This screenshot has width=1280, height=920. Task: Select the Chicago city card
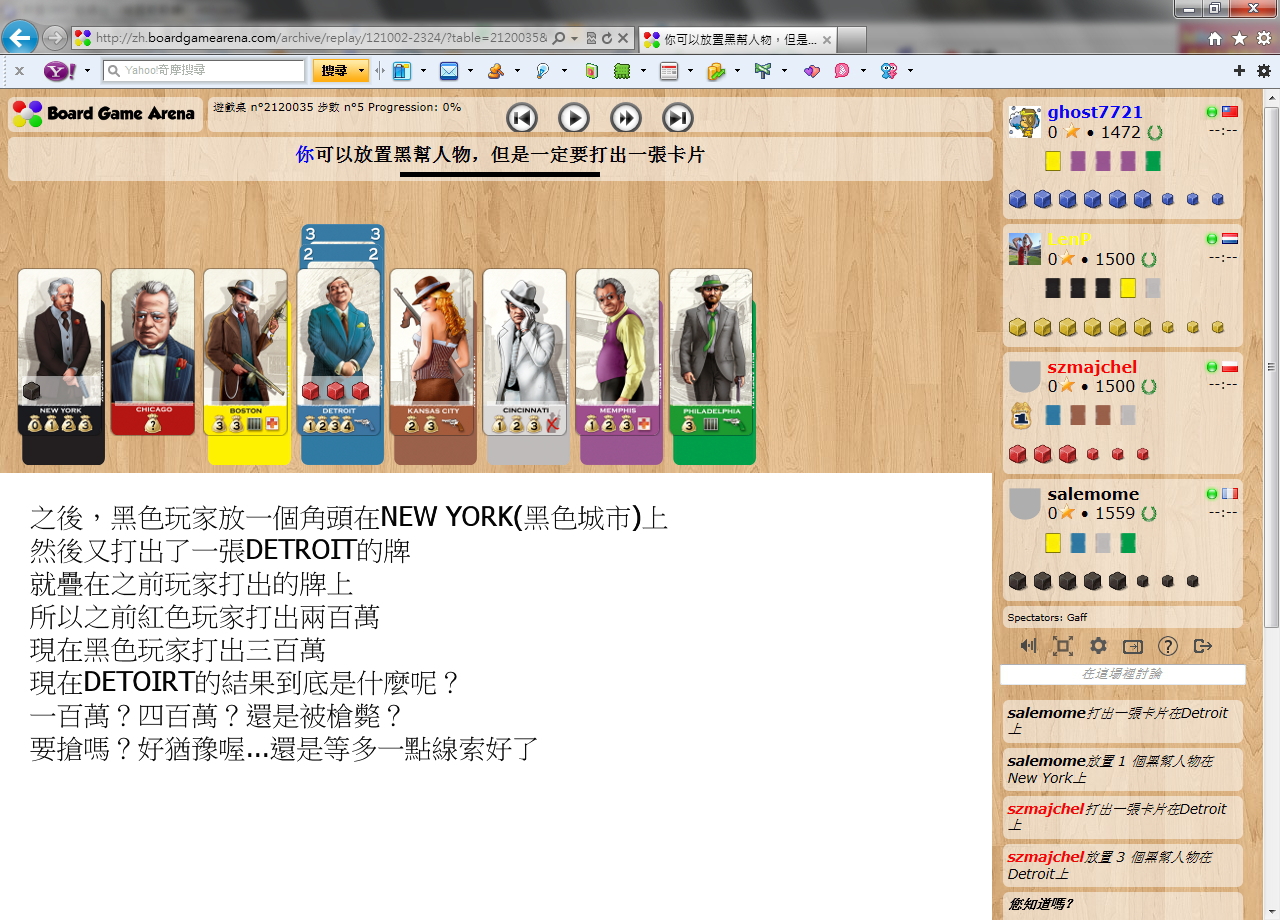click(153, 352)
